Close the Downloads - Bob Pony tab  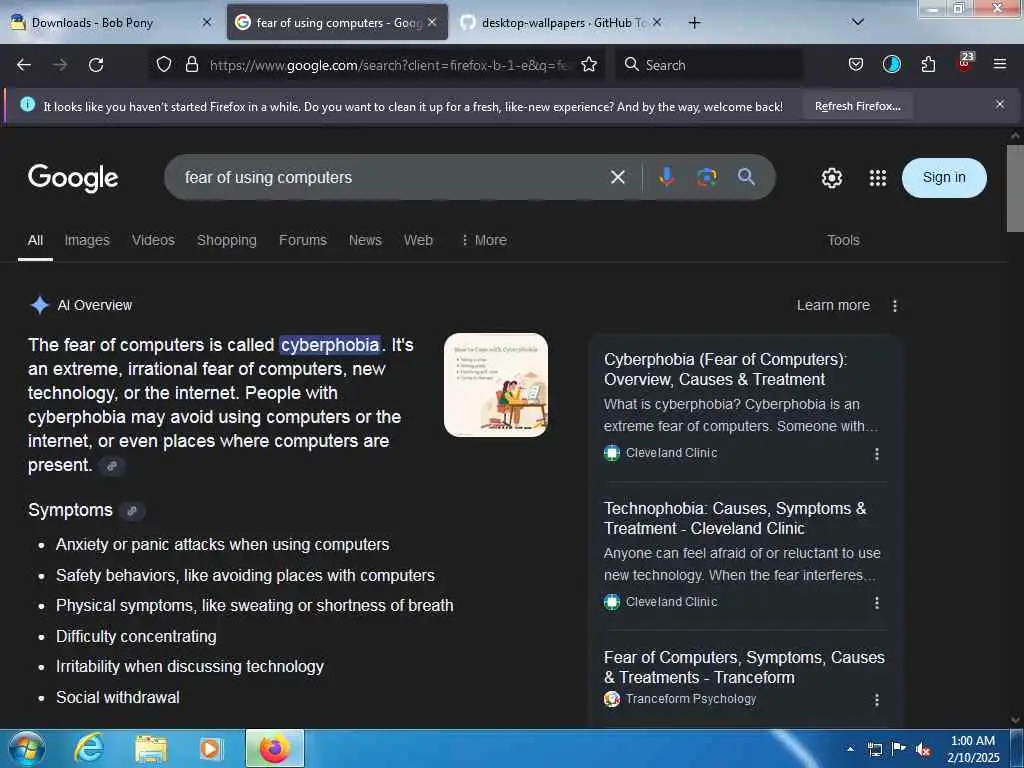coord(207,22)
